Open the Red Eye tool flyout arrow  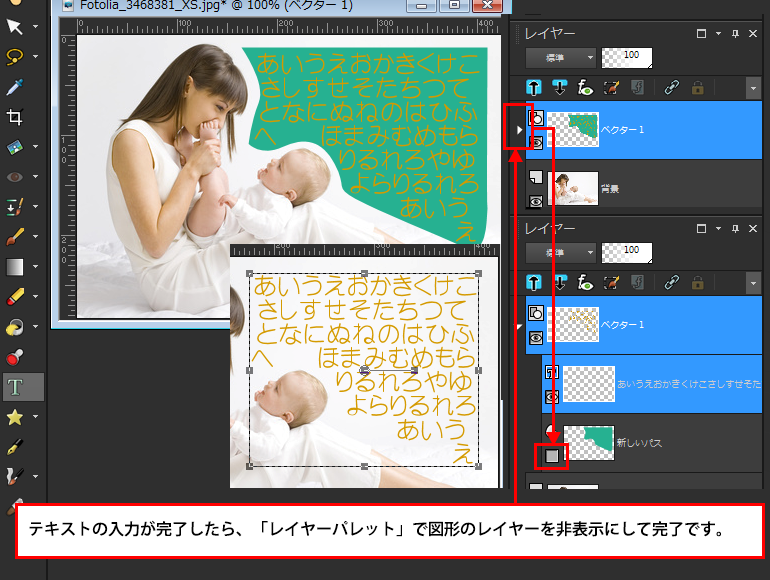[35, 177]
